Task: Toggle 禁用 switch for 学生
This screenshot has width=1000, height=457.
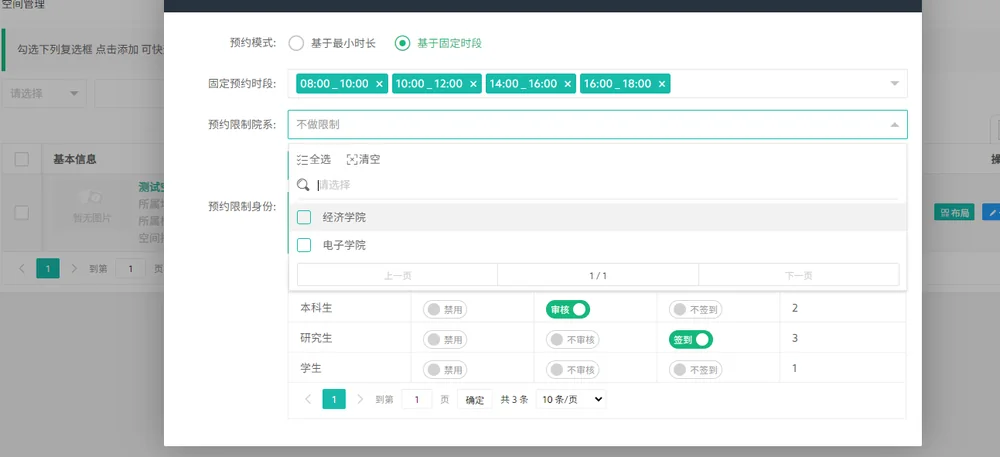Action: click(445, 370)
